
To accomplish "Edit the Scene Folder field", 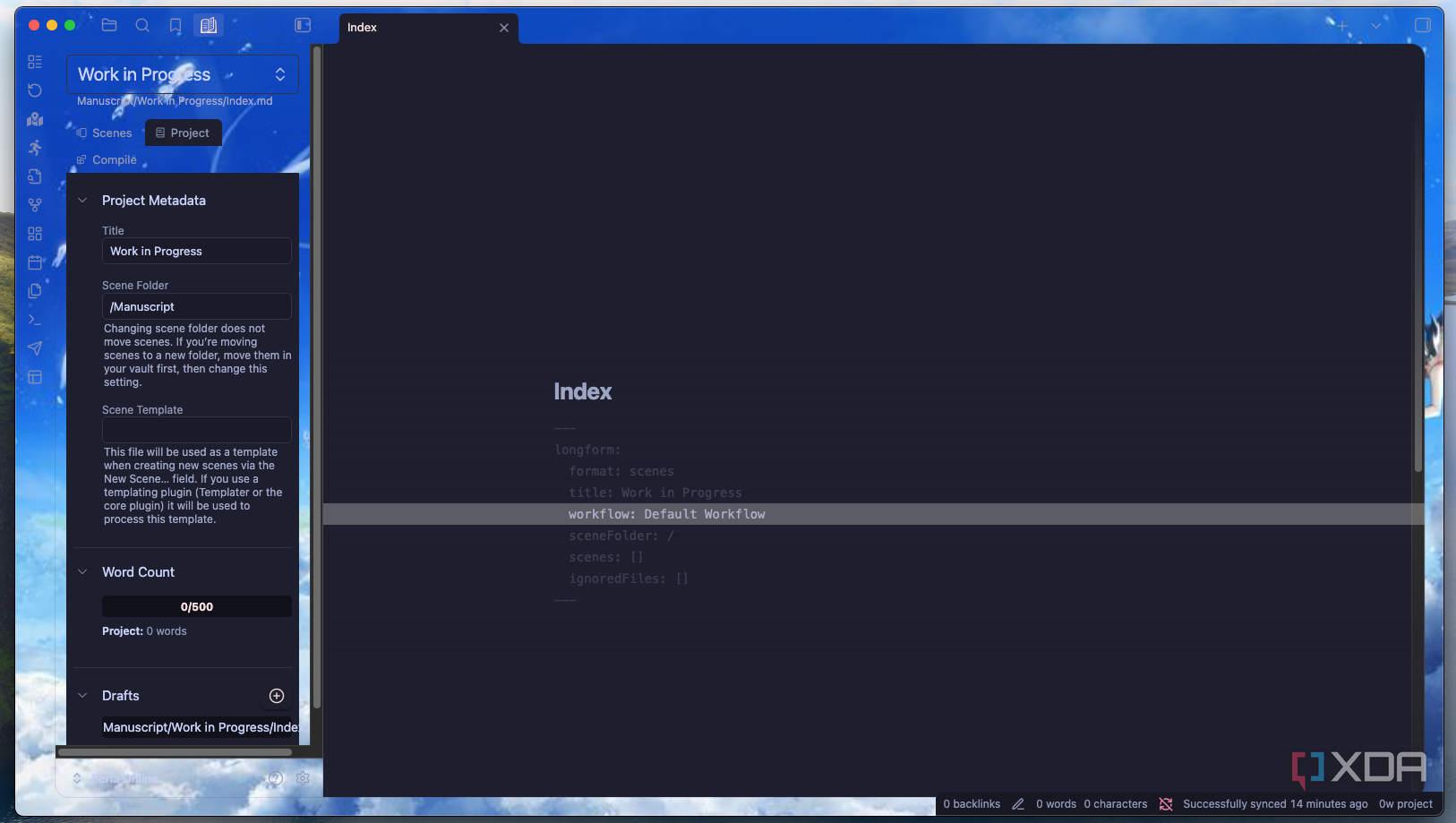I will [x=196, y=307].
